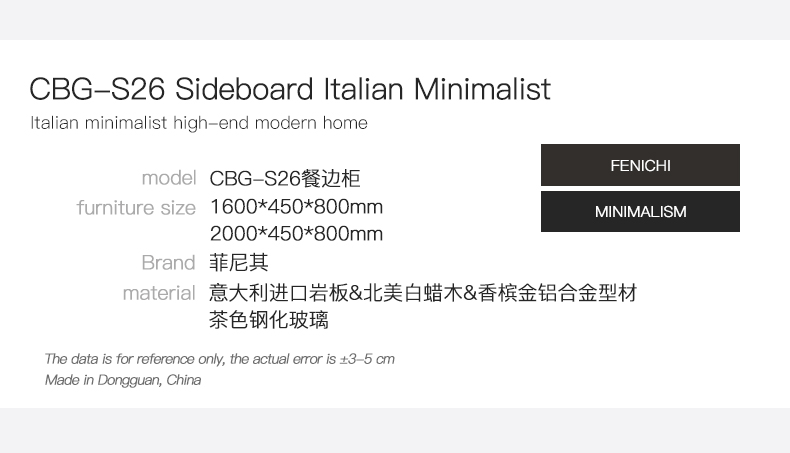Screen dimensions: 790x453
Task: Click the data reference error disclaimer
Action: (219, 358)
